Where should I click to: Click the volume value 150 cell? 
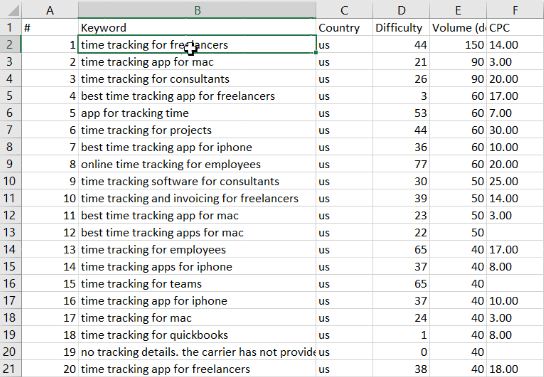(458, 45)
